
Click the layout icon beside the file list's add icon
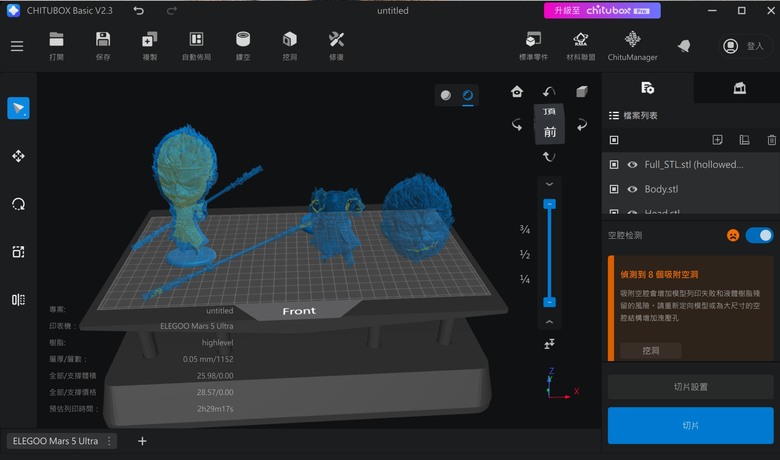point(744,140)
